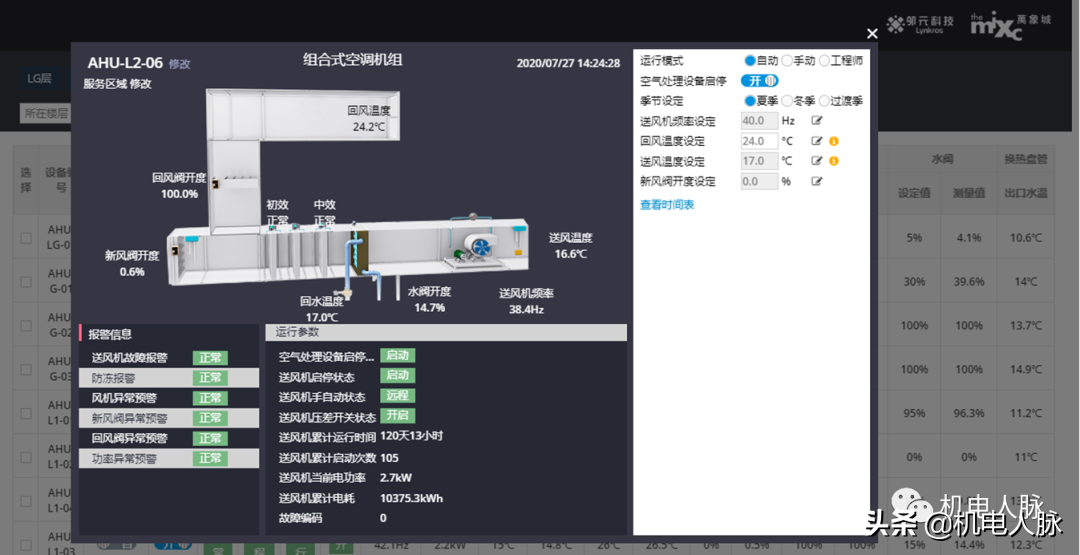The height and width of the screenshot is (555, 1080).
Task: Click 回风温度设定 input field
Action: click(759, 140)
